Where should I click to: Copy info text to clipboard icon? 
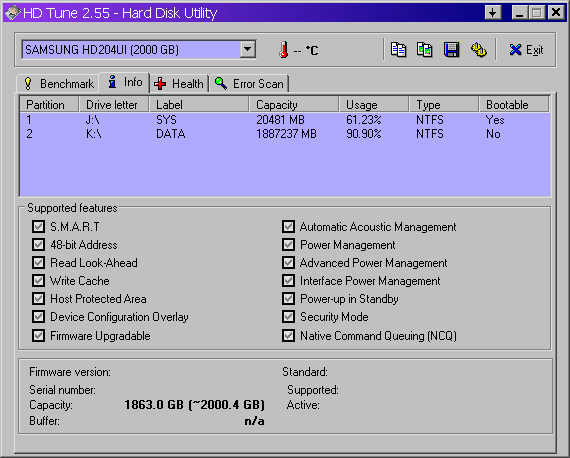tap(398, 50)
